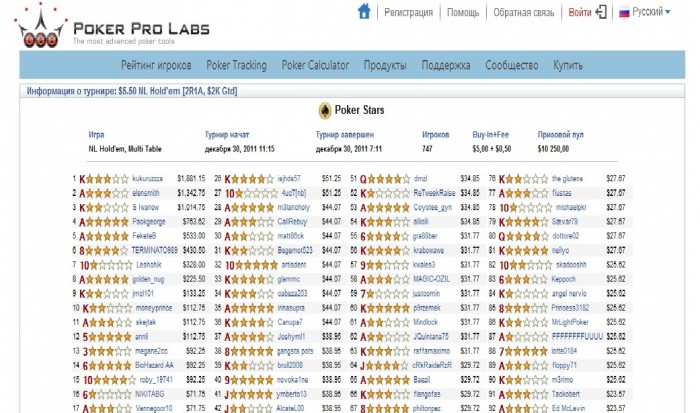
Task: Click the Войти login link
Action: [579, 13]
